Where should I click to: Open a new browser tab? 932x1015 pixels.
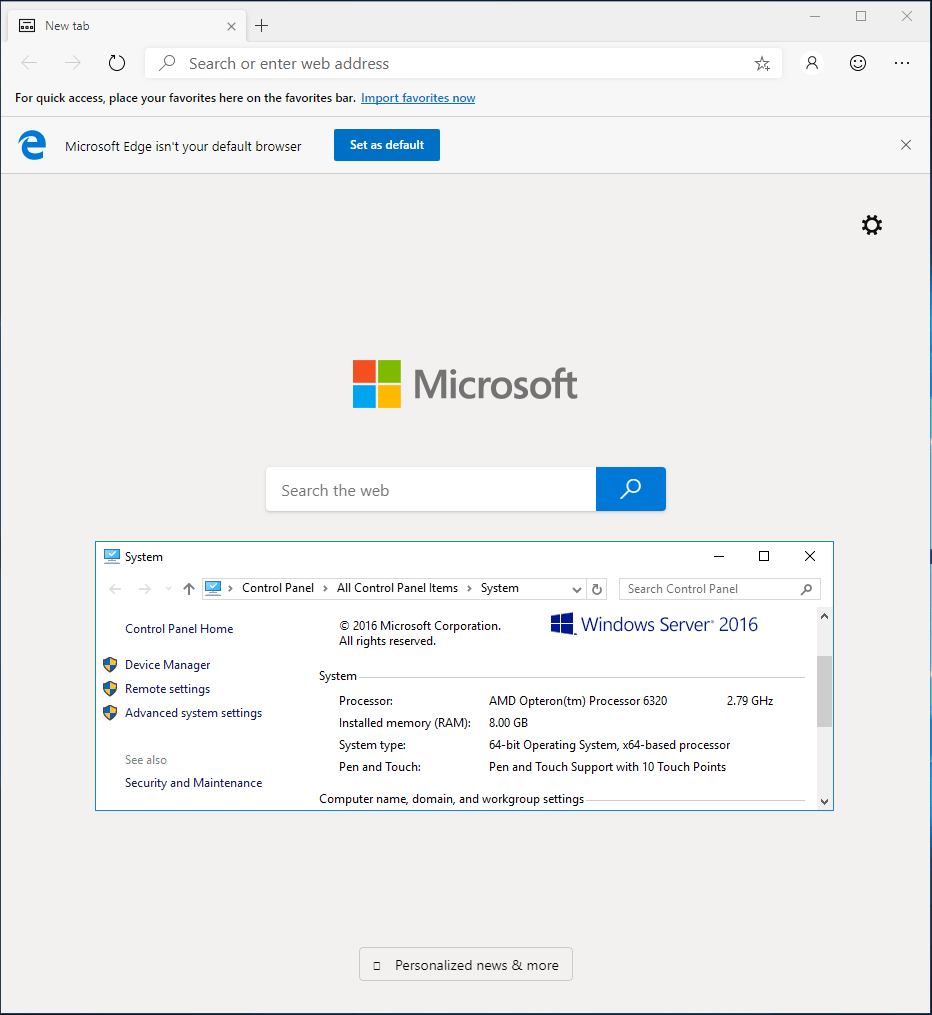pos(261,25)
